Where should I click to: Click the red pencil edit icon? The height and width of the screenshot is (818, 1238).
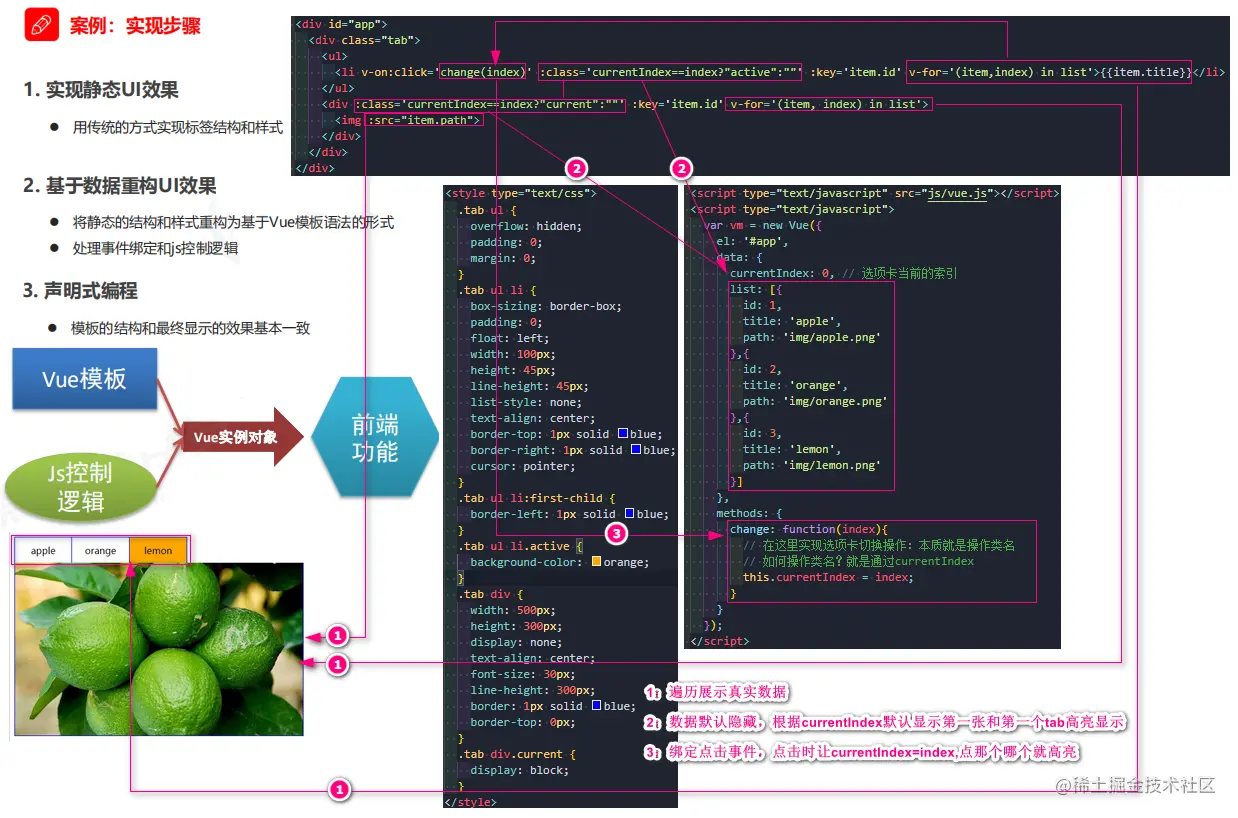click(42, 25)
